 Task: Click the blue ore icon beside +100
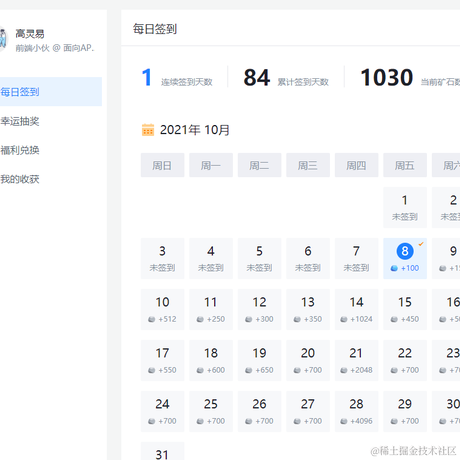[x=394, y=268]
